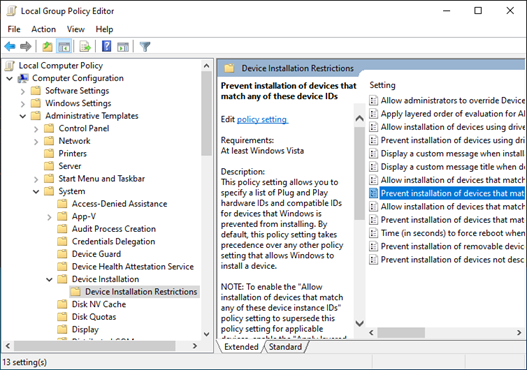Click the 'policy setting' edit link

(262, 119)
